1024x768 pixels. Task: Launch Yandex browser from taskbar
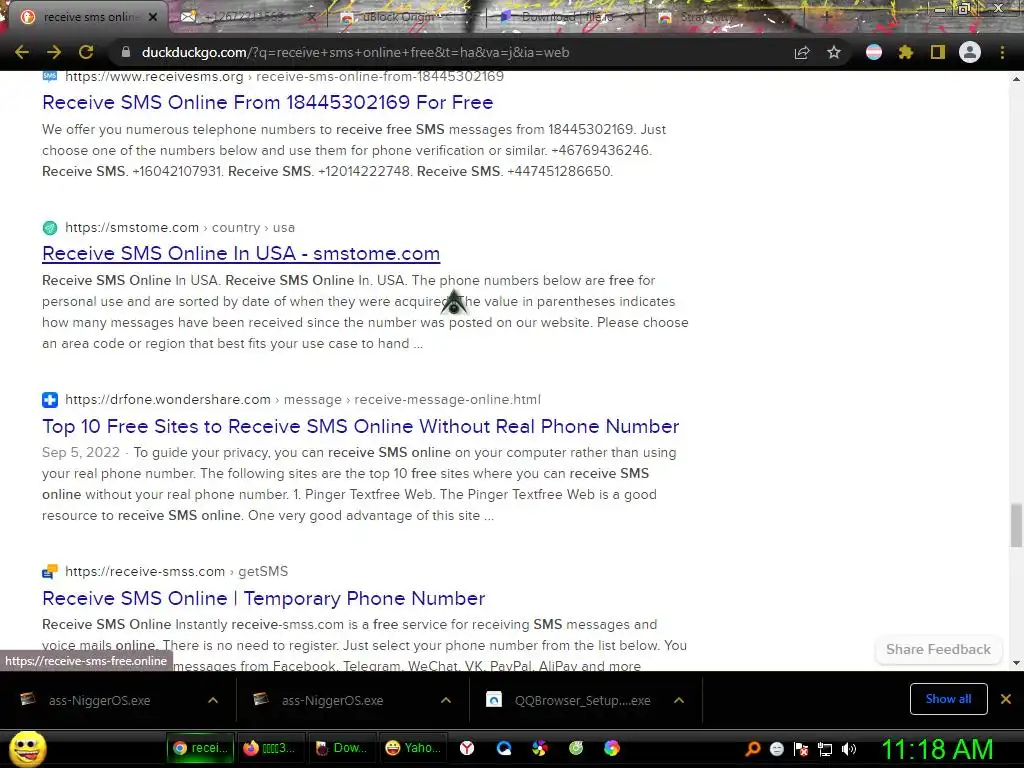[x=467, y=748]
